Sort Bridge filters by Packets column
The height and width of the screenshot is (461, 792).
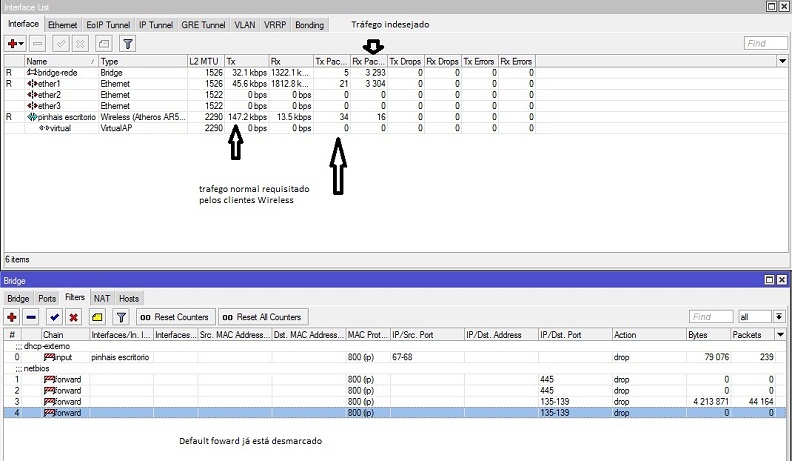[x=753, y=334]
